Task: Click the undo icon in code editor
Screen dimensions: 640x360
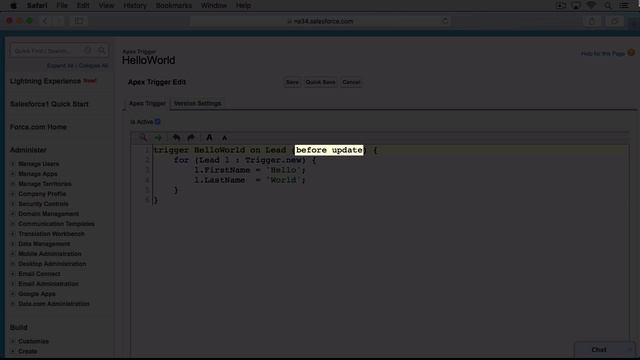Action: pyautogui.click(x=176, y=138)
